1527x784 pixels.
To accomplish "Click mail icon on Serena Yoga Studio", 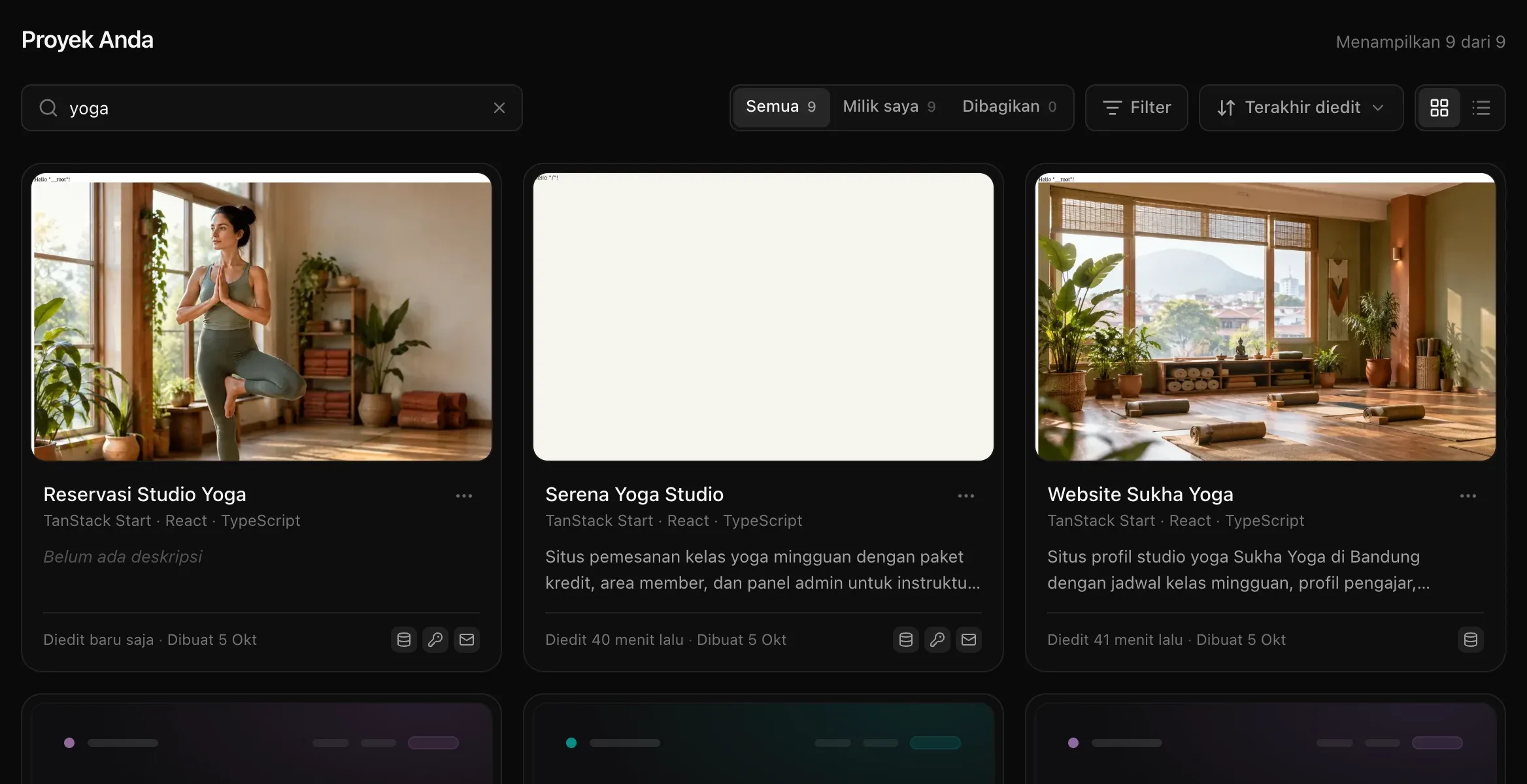I will click(x=969, y=640).
